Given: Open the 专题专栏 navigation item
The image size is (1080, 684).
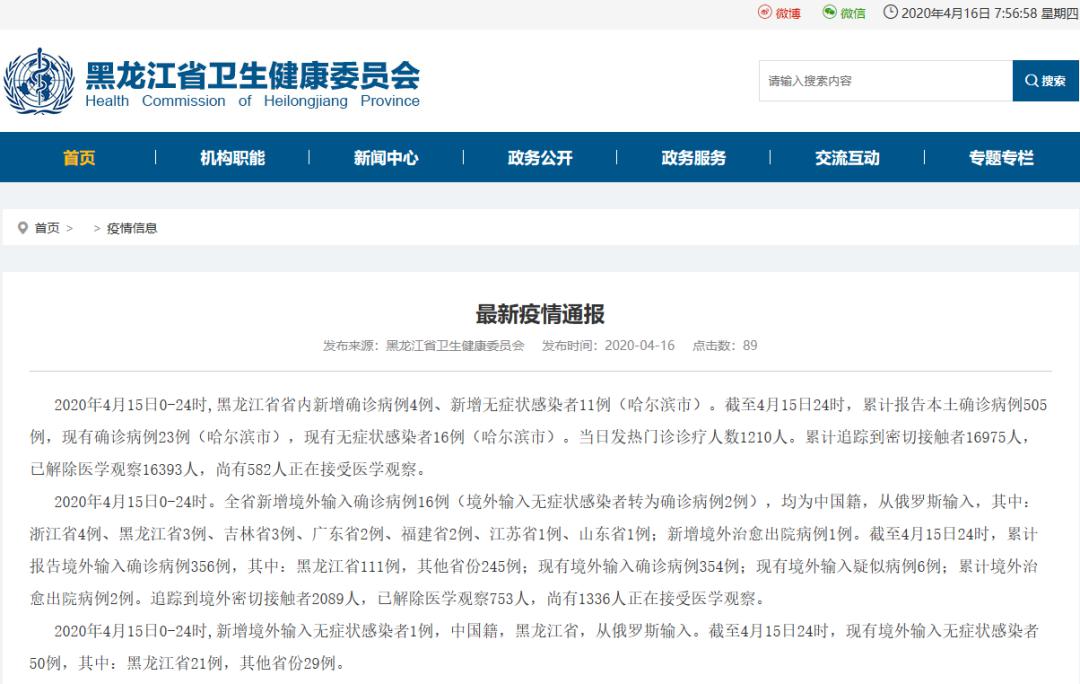Looking at the screenshot, I should coord(1001,158).
